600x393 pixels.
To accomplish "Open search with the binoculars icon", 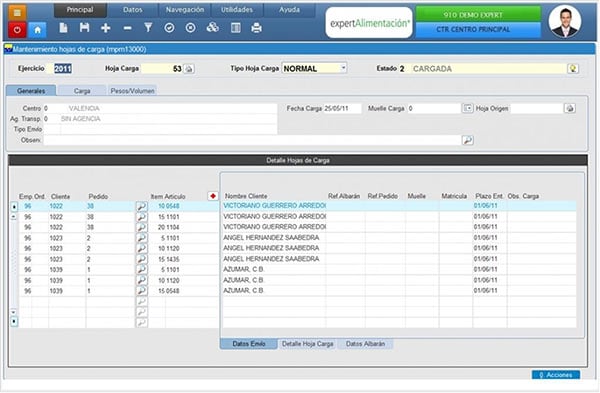I will [x=212, y=28].
